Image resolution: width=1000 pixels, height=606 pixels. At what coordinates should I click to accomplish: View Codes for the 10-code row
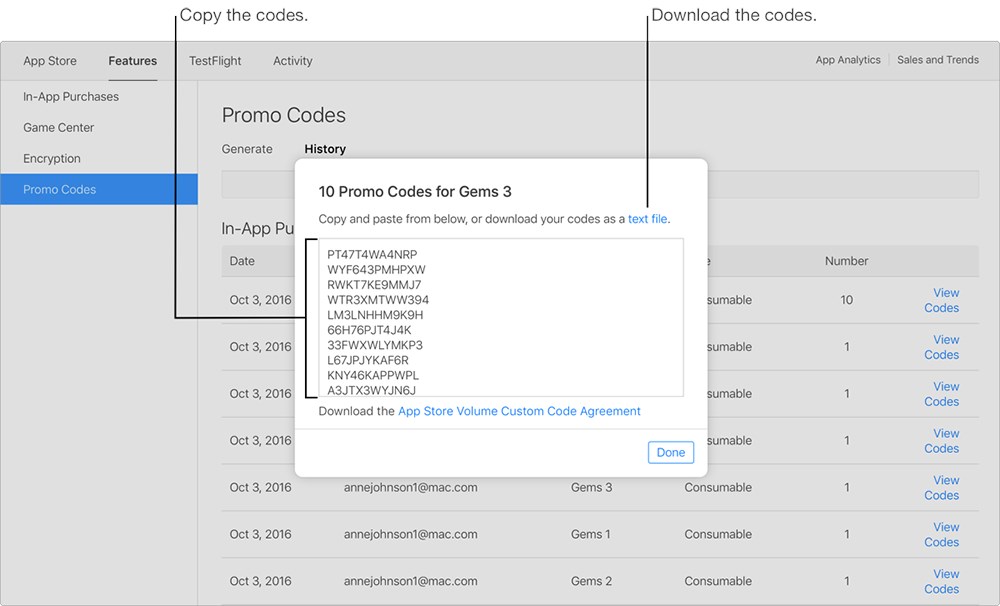[x=942, y=300]
